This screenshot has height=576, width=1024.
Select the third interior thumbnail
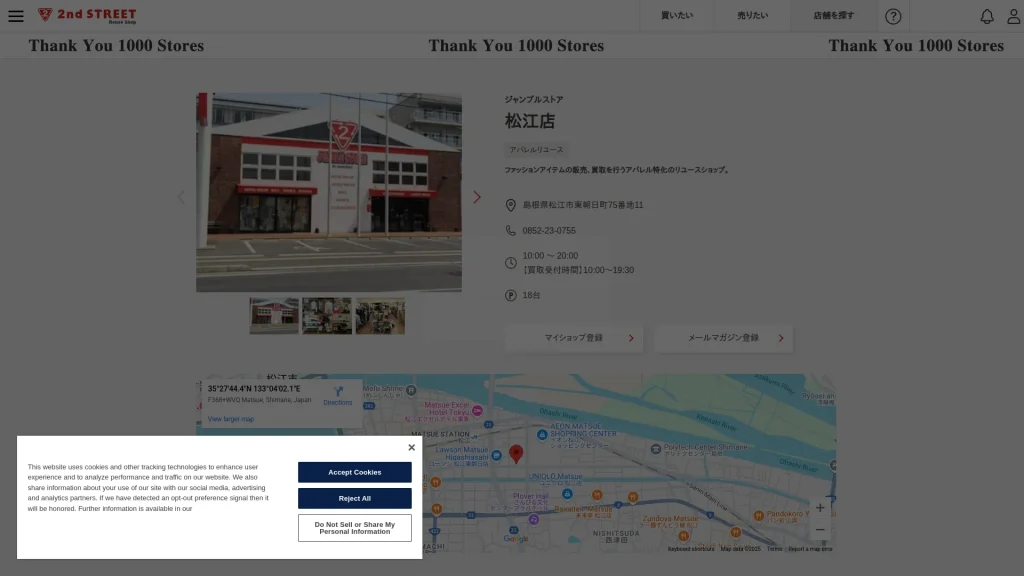pyautogui.click(x=380, y=316)
